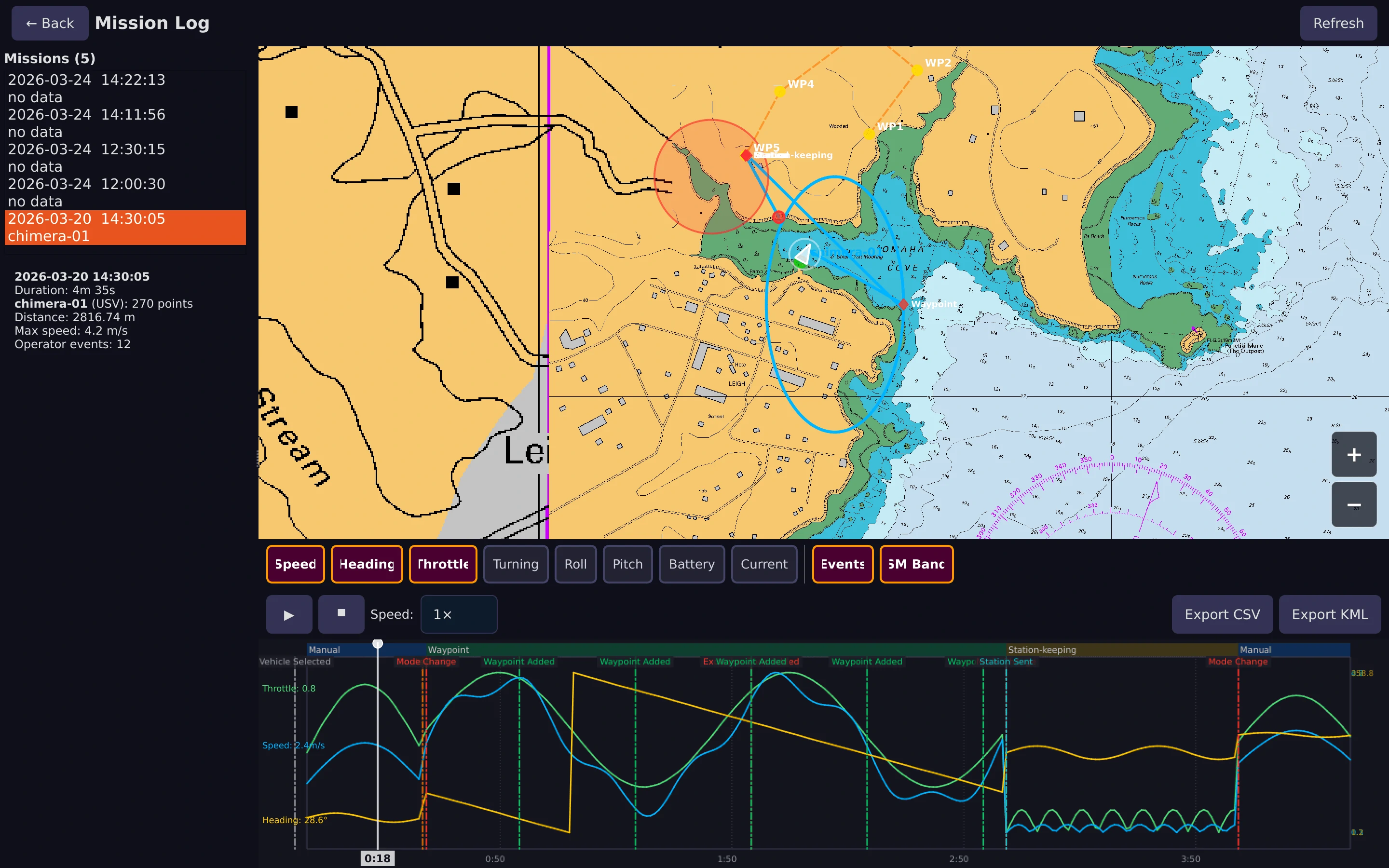Click the red circle track start marker
Image resolution: width=1389 pixels, height=868 pixels.
click(x=778, y=217)
